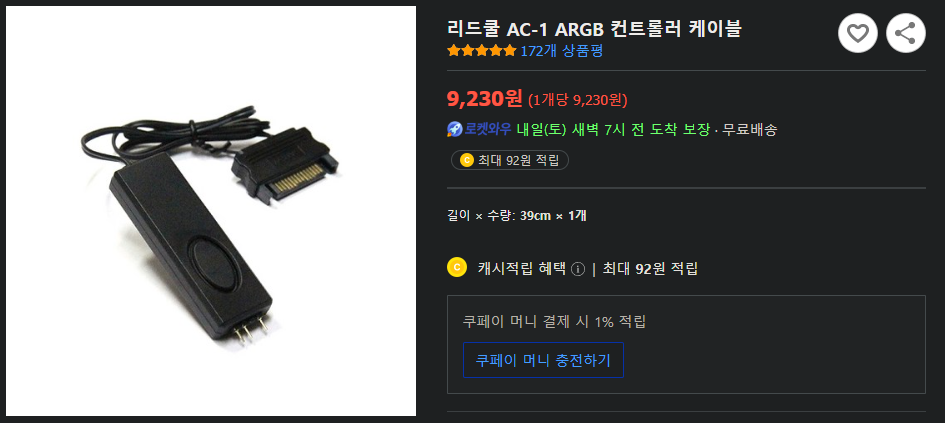Open the 172개 상품평 reviews link
This screenshot has width=945, height=423.
[x=562, y=51]
